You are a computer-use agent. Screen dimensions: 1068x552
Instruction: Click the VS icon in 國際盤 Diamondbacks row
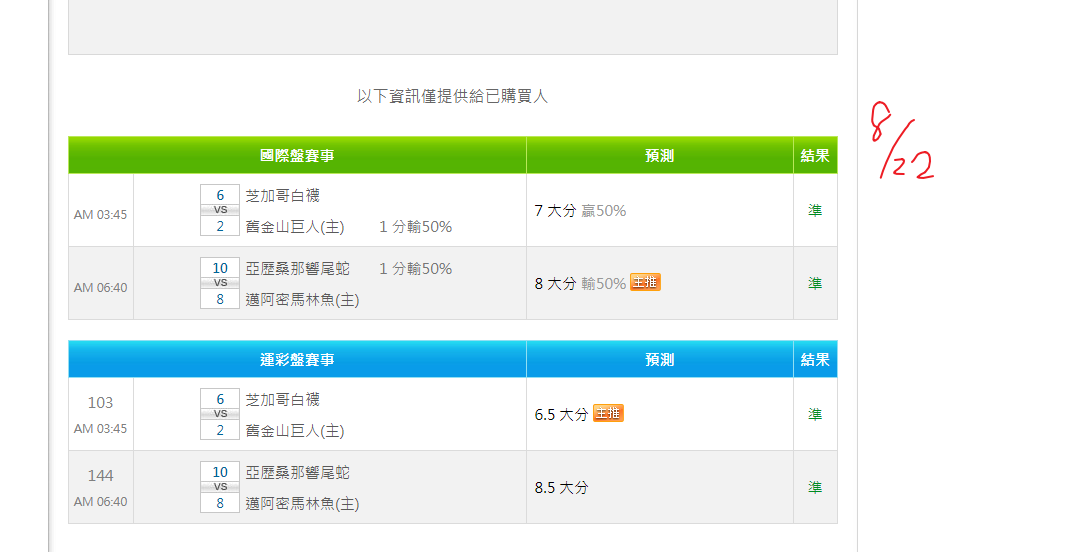(220, 283)
